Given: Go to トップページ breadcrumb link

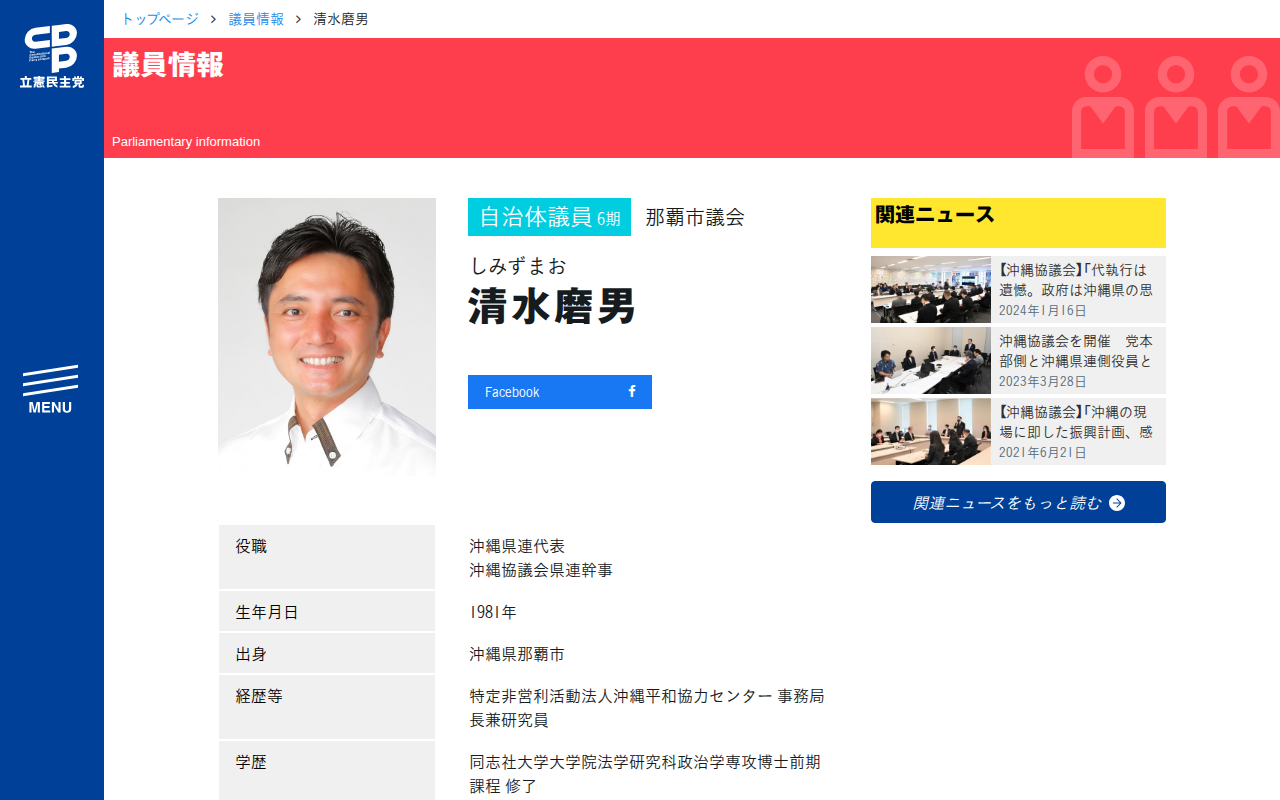Looking at the screenshot, I should (160, 19).
